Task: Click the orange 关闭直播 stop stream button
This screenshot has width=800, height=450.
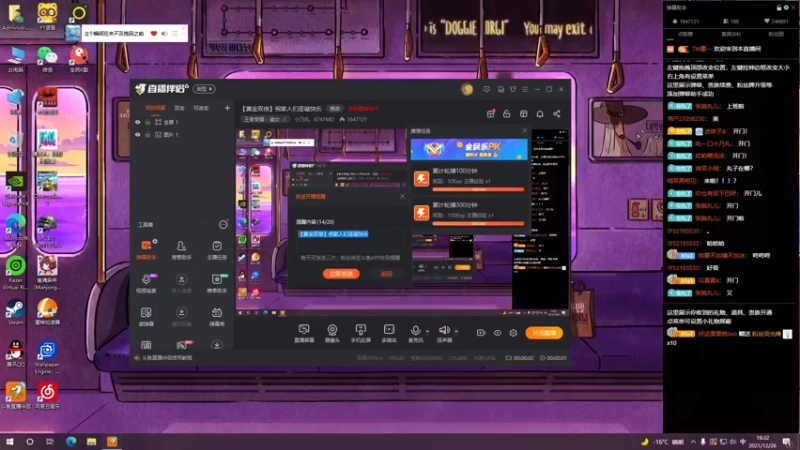Action: point(544,333)
